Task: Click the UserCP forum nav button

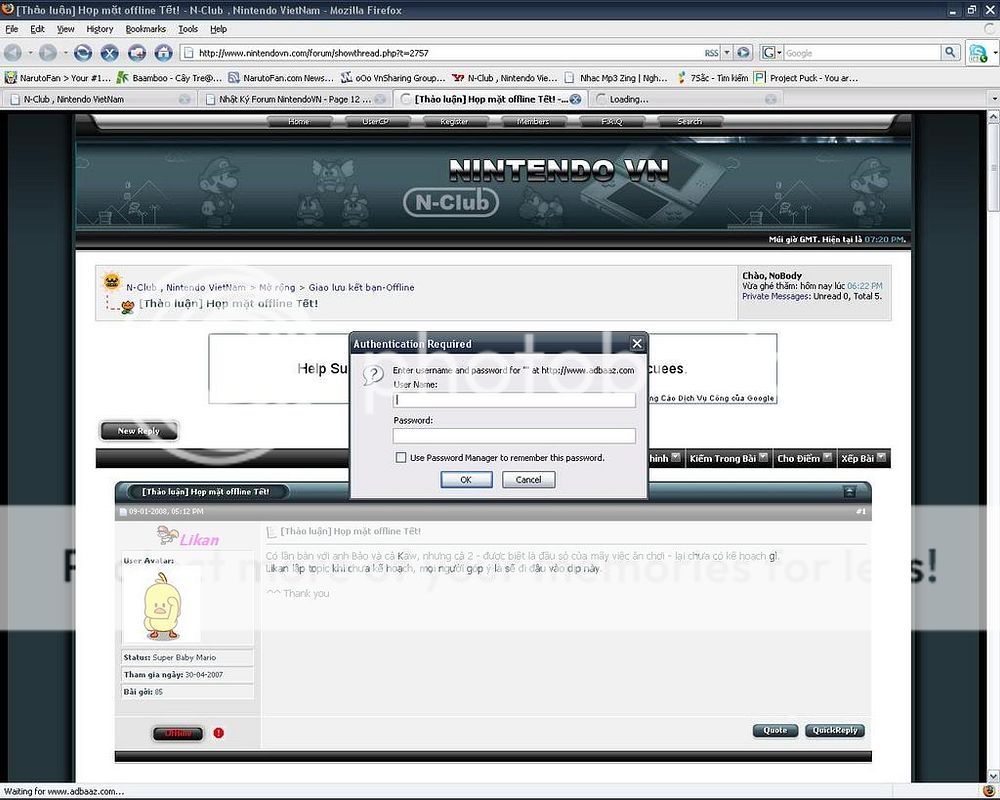Action: tap(376, 121)
